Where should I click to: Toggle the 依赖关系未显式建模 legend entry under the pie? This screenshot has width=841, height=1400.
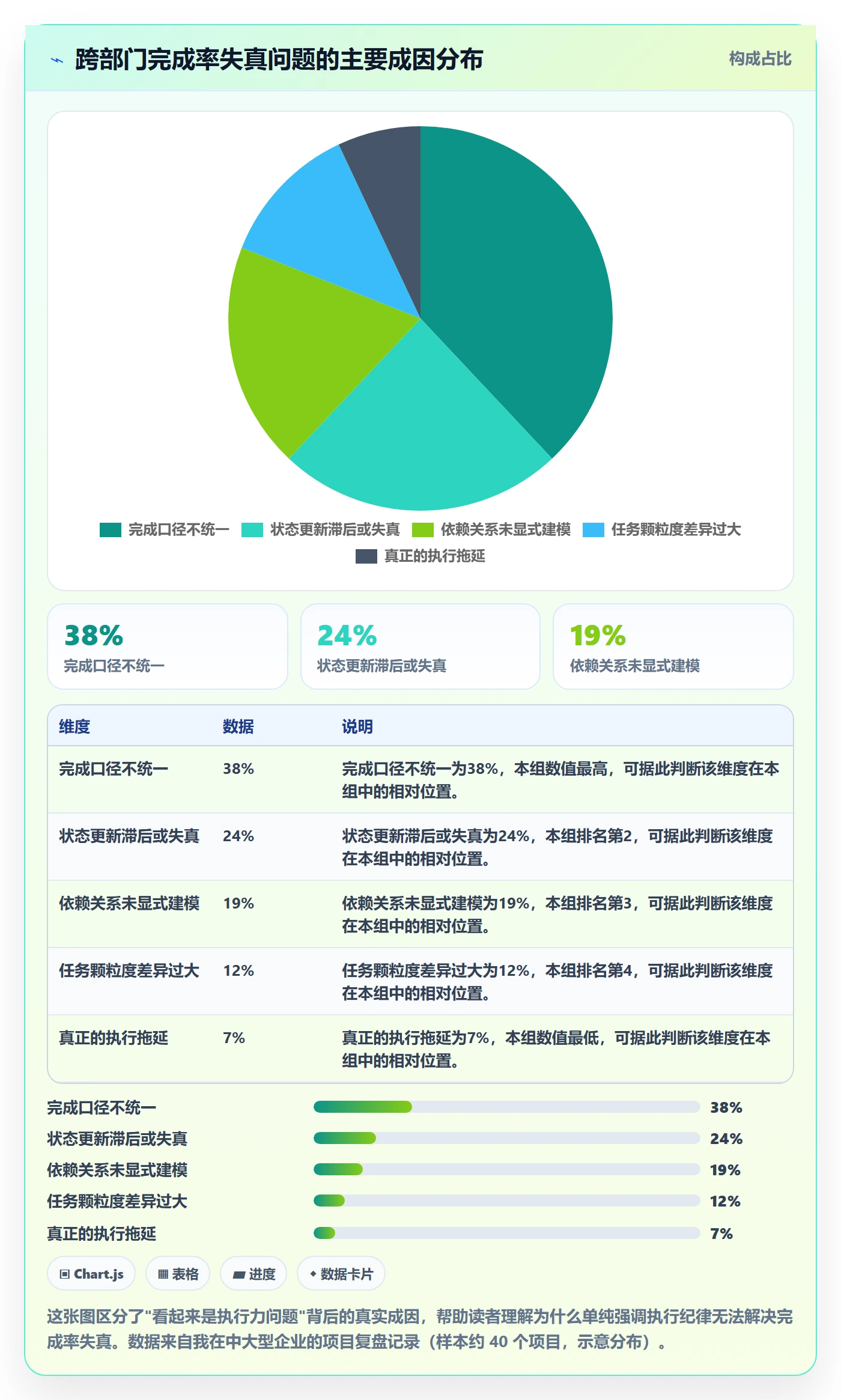point(491,529)
